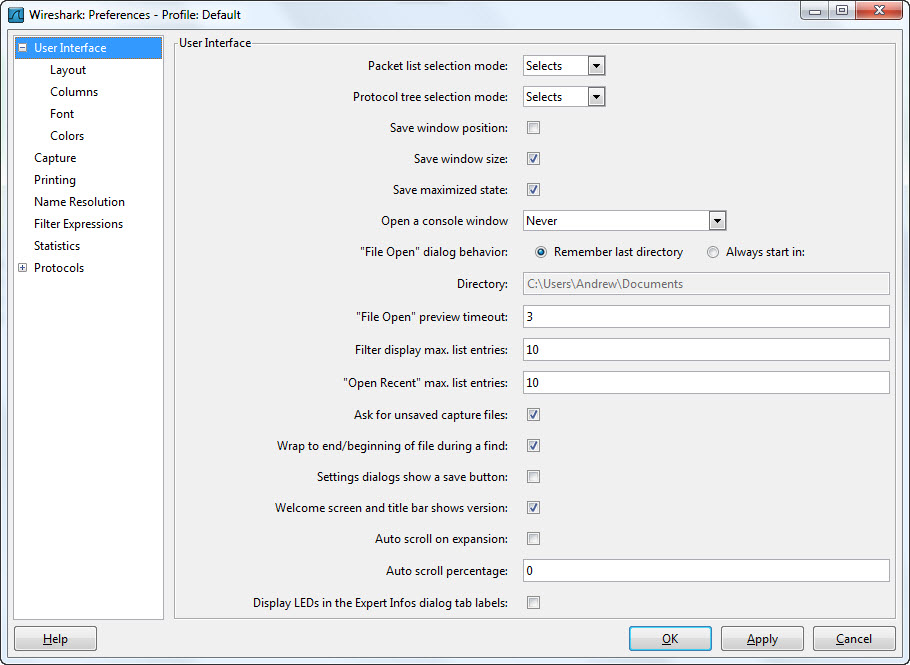Click in the Auto scroll percentage field
The image size is (910, 665).
(706, 571)
